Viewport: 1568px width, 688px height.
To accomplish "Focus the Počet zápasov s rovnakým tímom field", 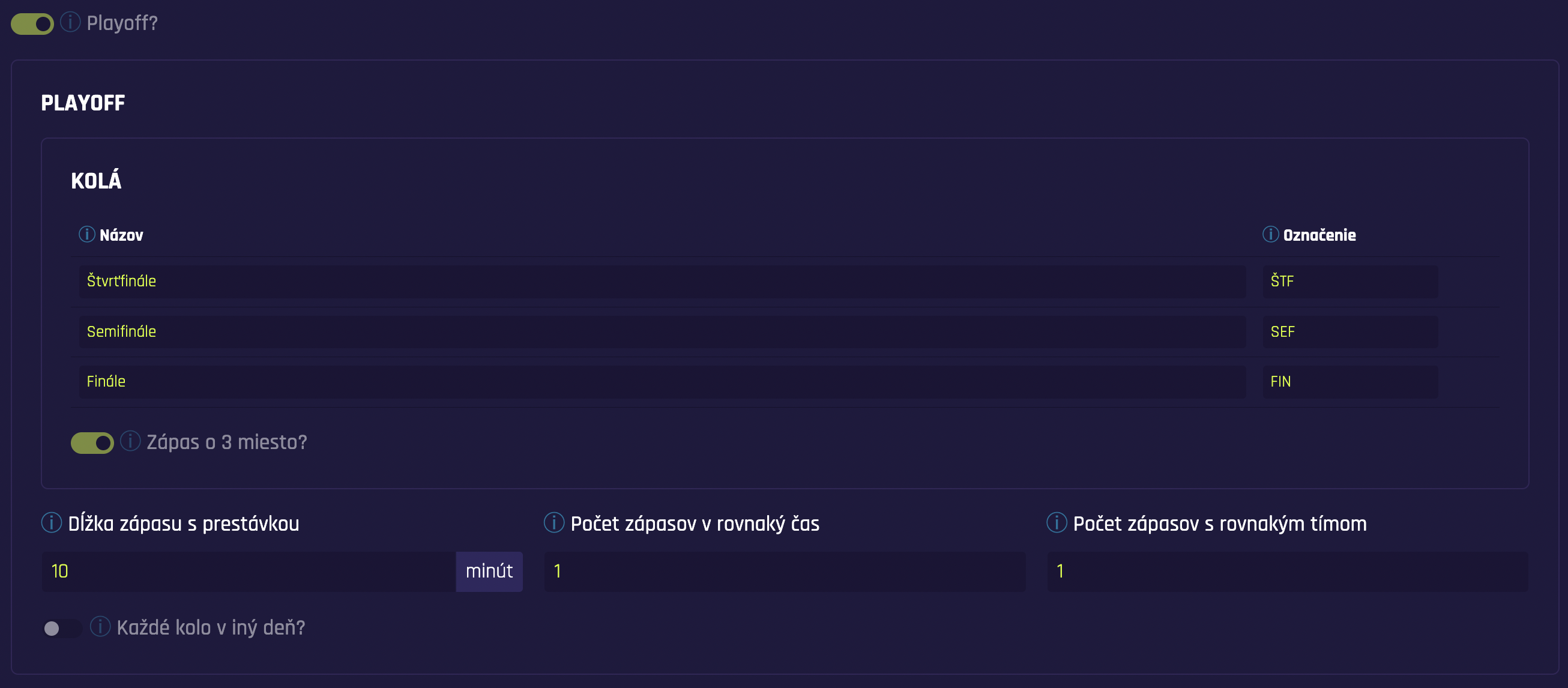I will click(x=1287, y=572).
